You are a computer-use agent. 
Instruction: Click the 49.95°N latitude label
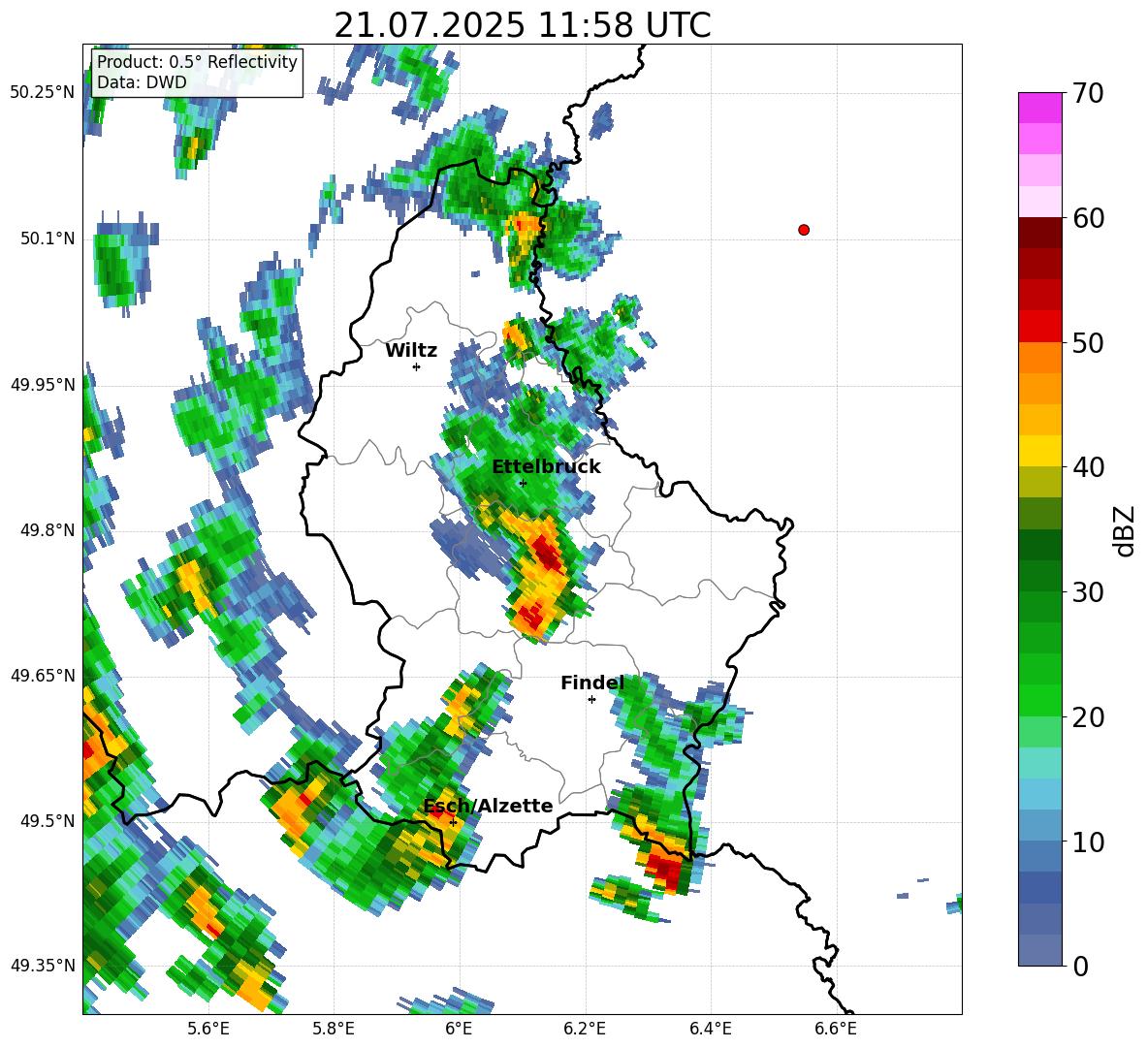click(43, 384)
